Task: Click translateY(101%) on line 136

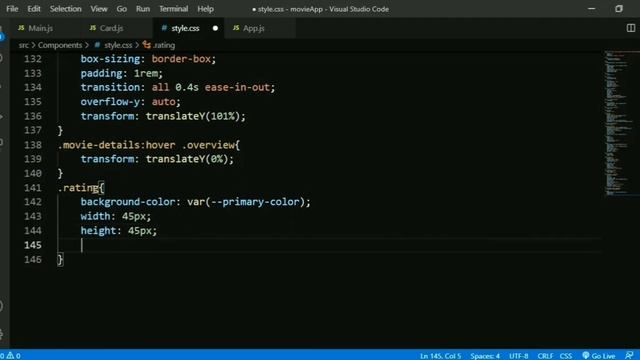Action: [193, 116]
